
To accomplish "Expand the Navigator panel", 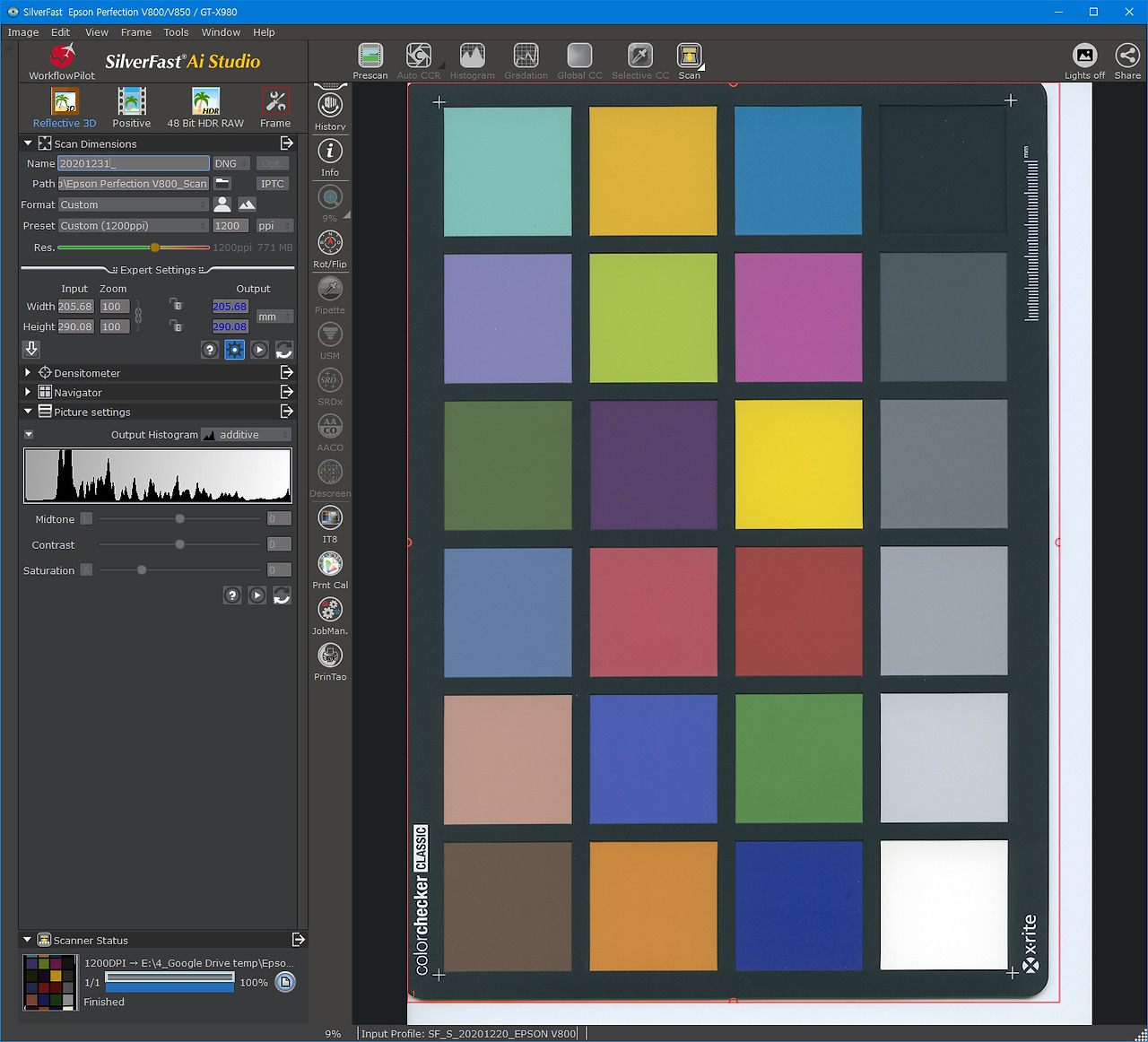I will [x=28, y=392].
